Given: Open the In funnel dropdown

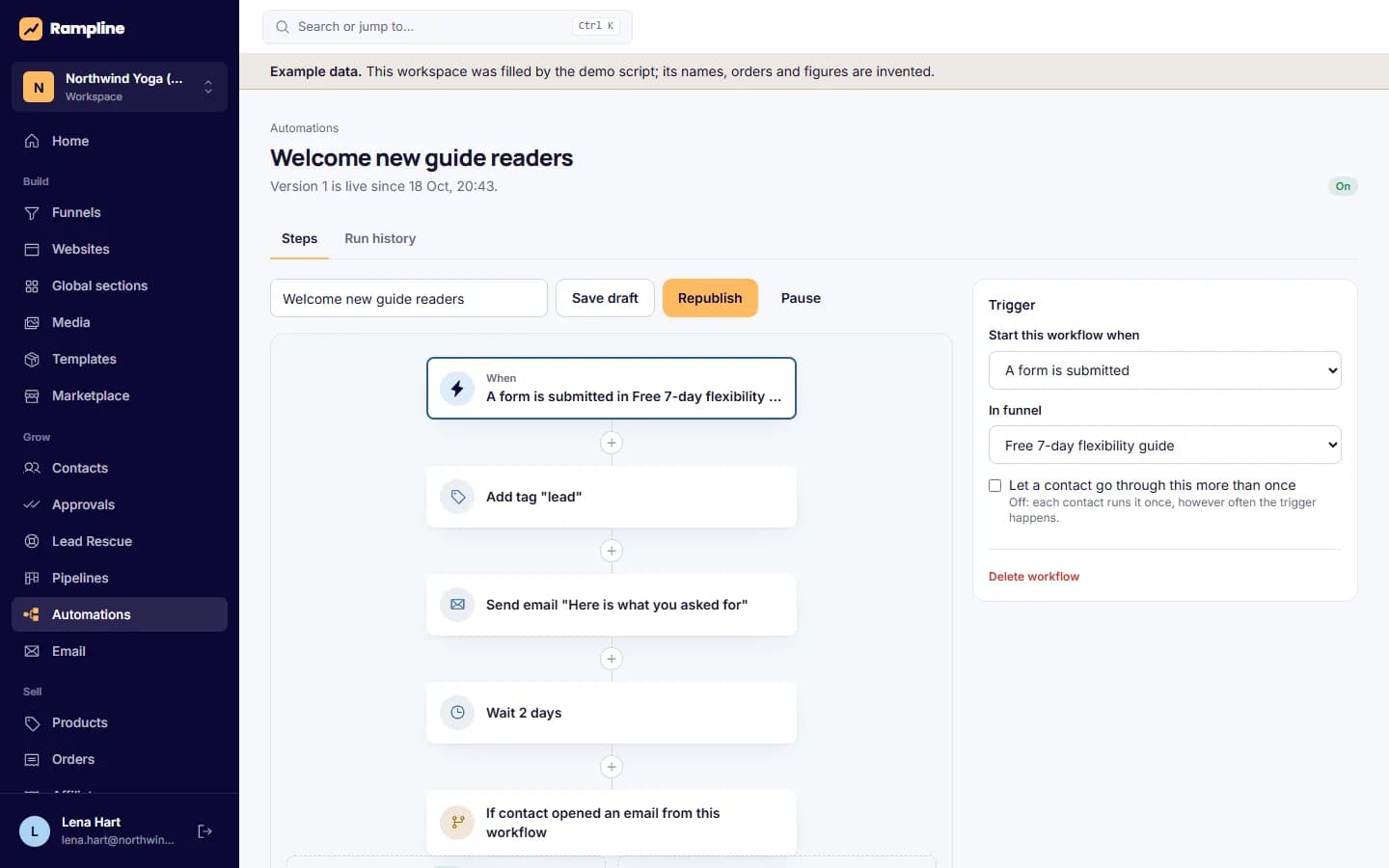Looking at the screenshot, I should [1165, 446].
